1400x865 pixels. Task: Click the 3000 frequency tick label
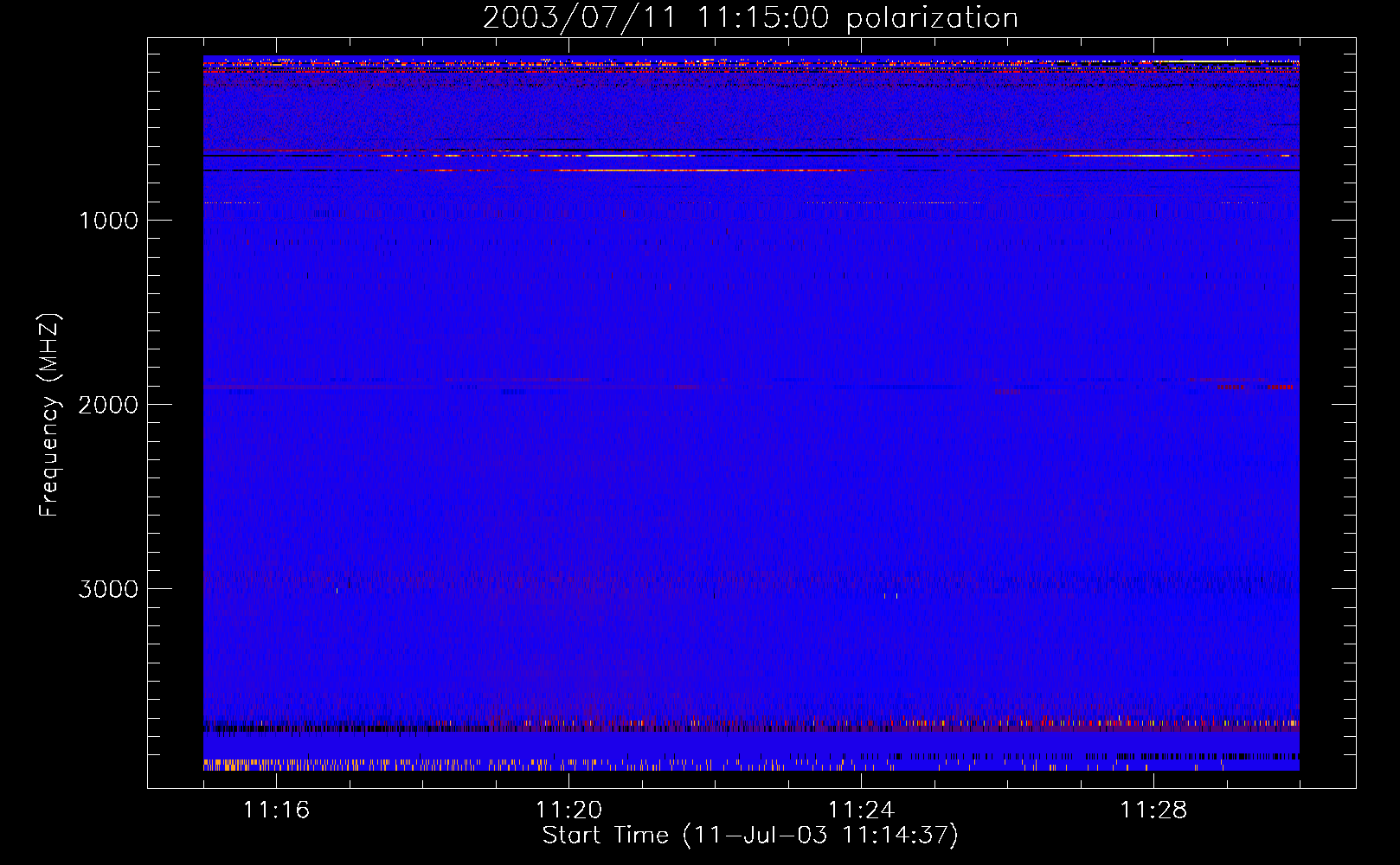click(x=108, y=589)
